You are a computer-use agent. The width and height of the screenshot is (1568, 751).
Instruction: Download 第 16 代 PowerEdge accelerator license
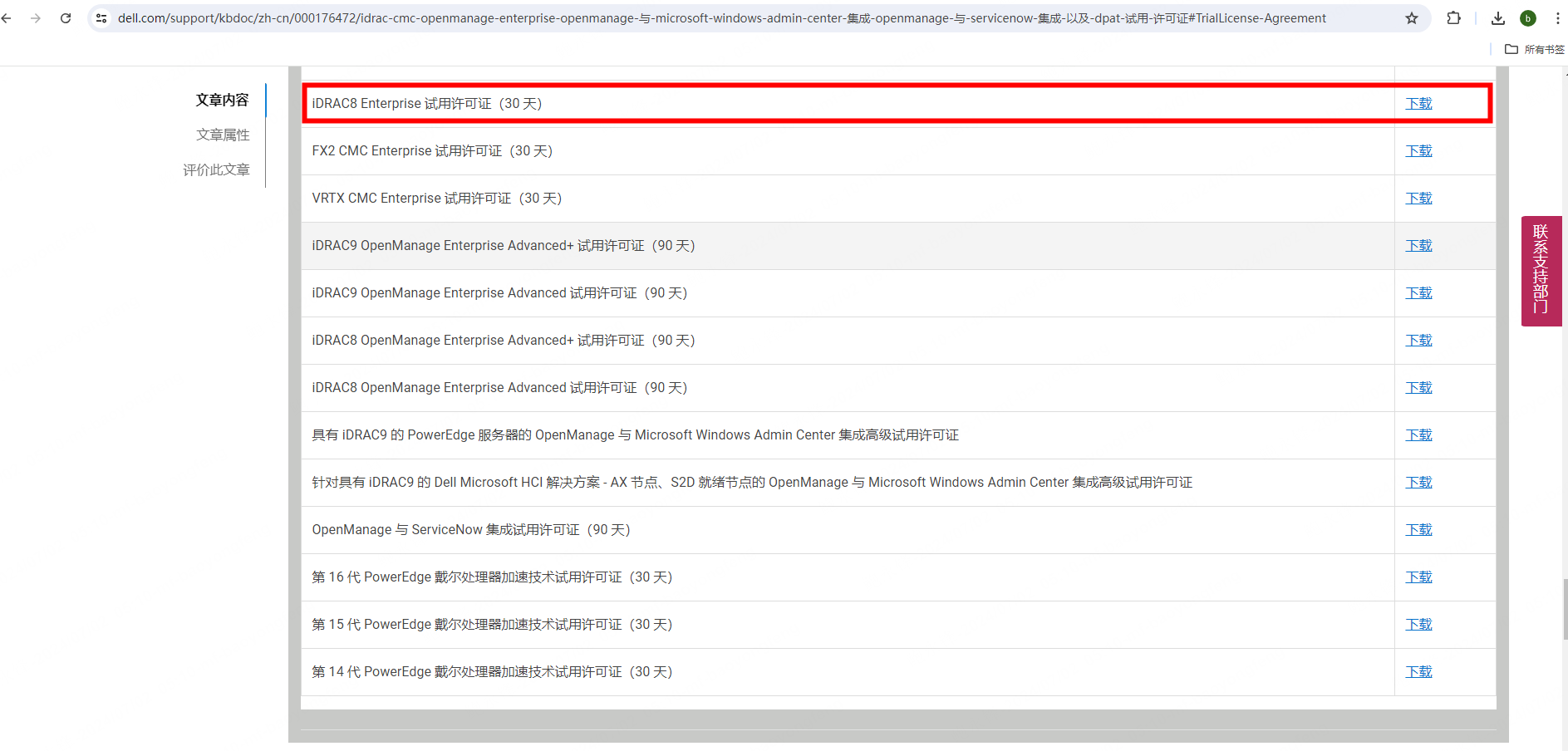(1418, 577)
